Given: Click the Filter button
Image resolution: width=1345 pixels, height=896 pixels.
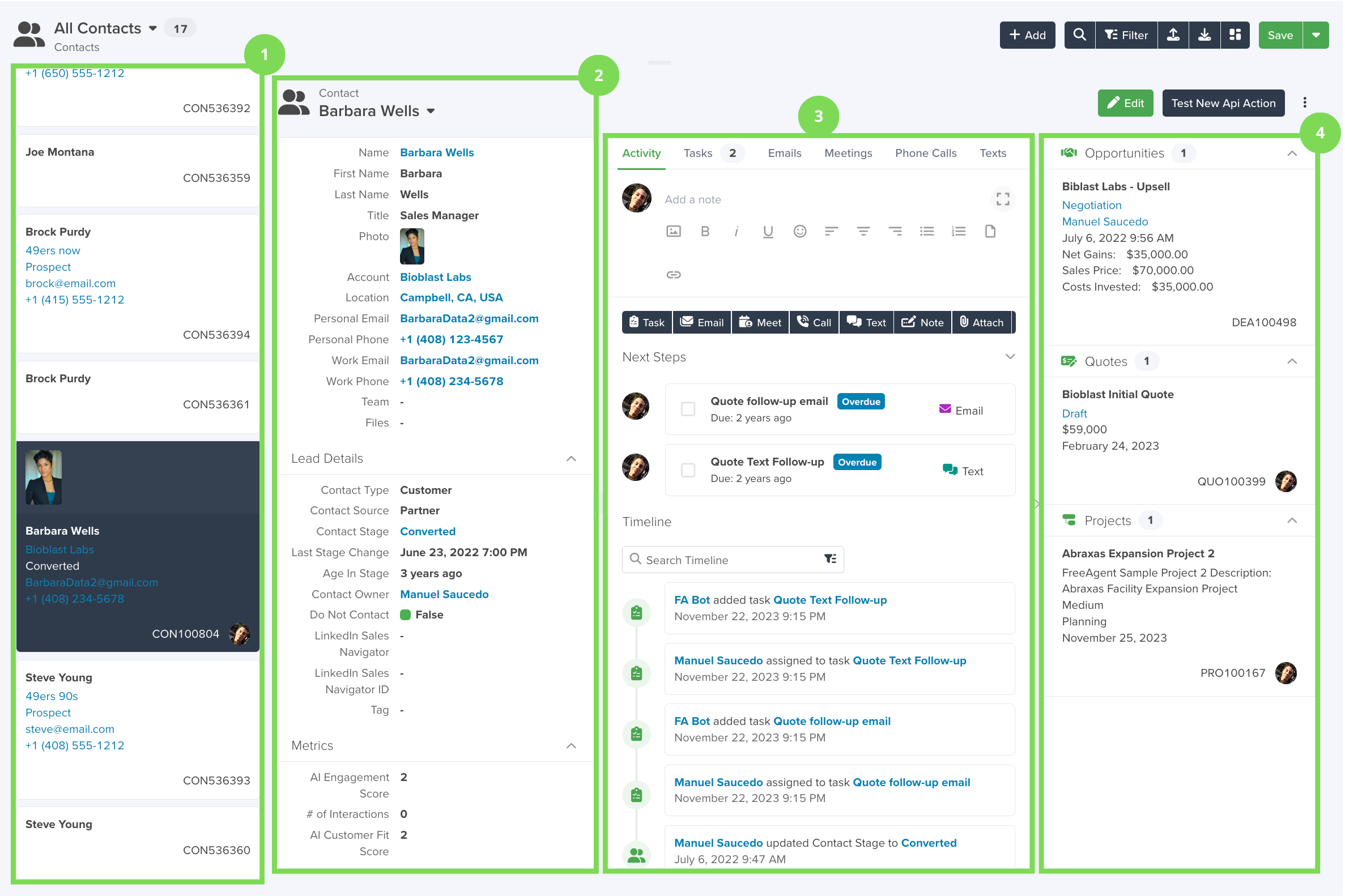Looking at the screenshot, I should [x=1126, y=35].
